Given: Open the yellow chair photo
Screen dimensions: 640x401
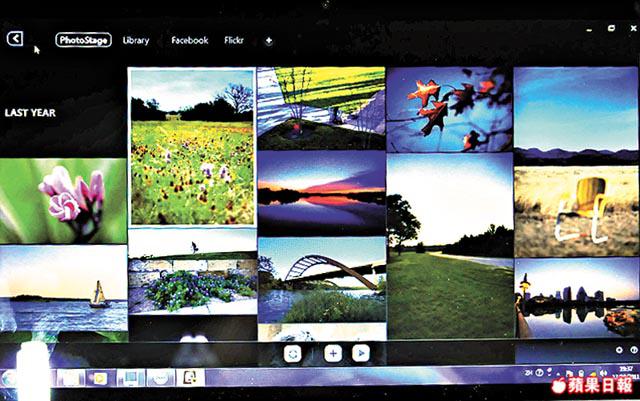Looking at the screenshot, I should (x=576, y=211).
